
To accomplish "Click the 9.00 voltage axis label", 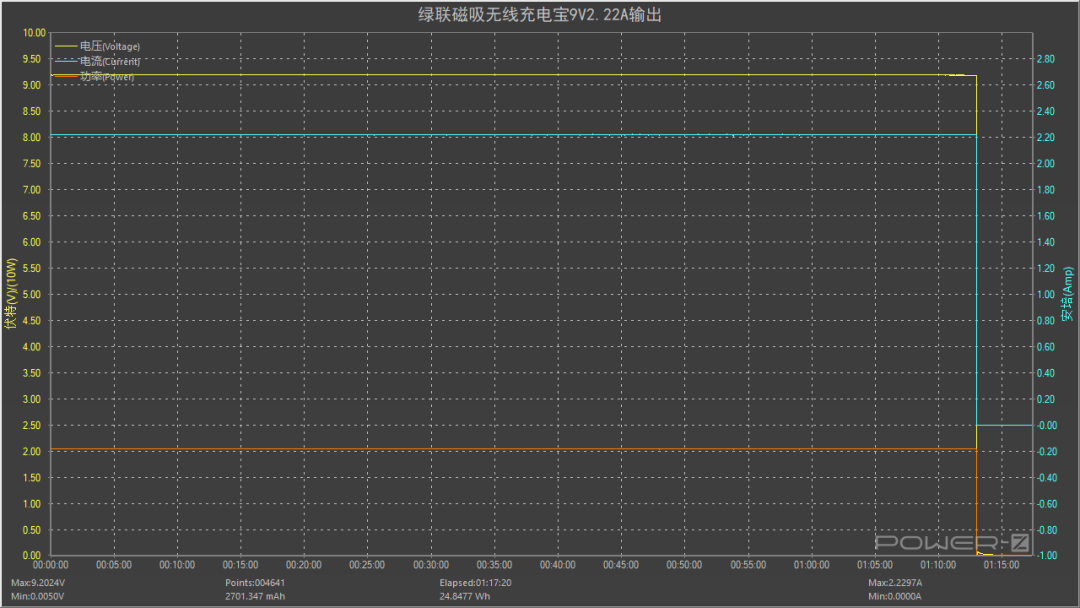I will [x=34, y=85].
